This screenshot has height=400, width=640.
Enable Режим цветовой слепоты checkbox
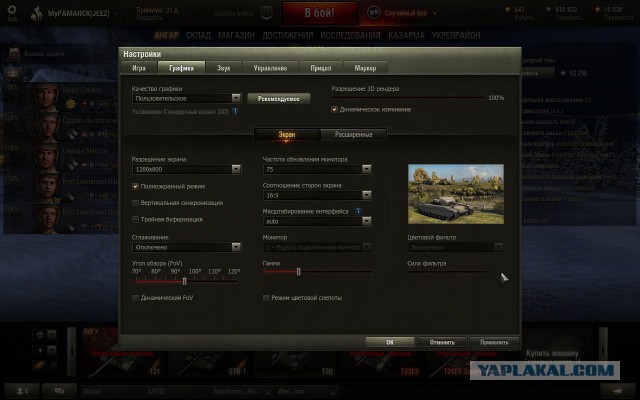point(266,298)
